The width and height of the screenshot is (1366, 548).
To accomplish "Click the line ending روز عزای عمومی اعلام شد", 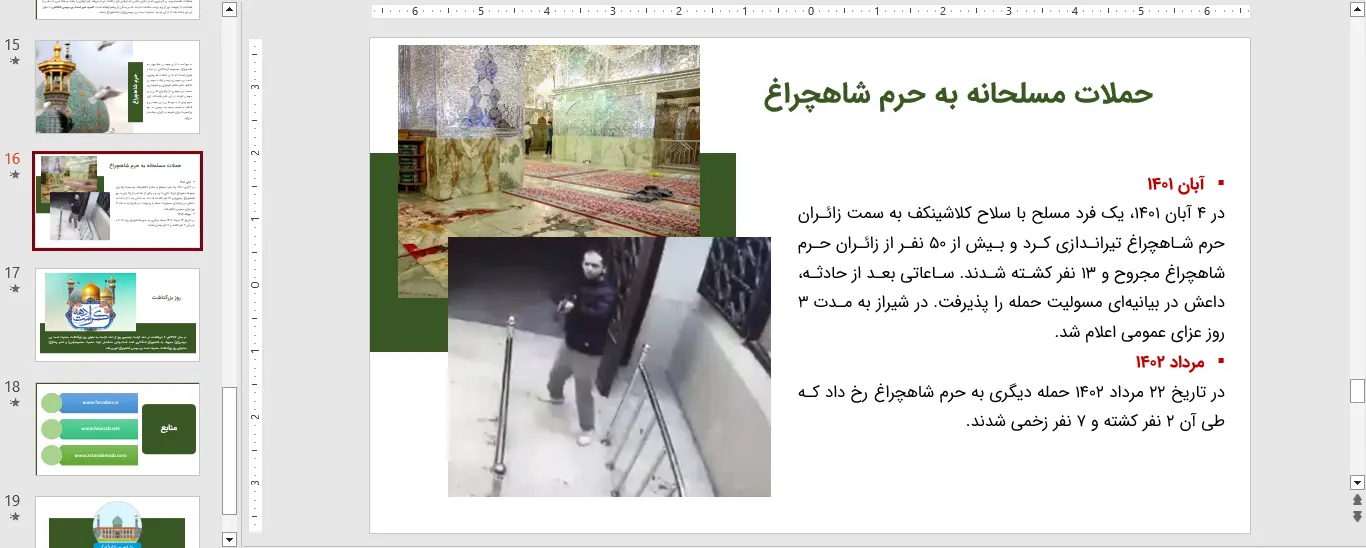I will click(1140, 332).
